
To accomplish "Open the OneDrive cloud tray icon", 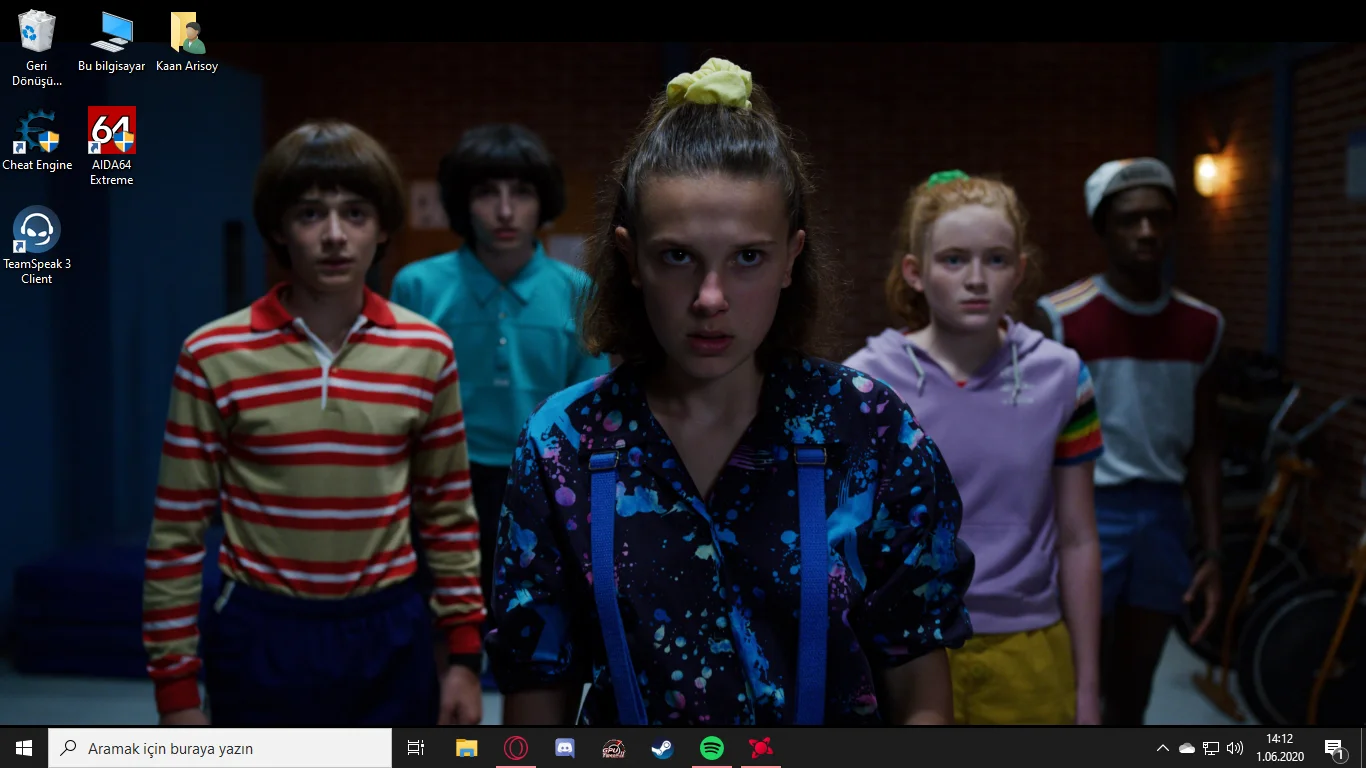I will [1187, 748].
